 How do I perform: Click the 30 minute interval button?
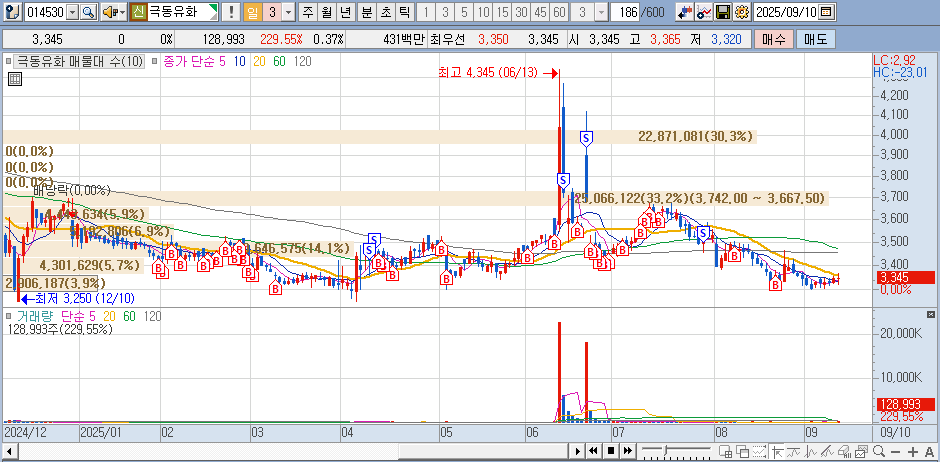coord(522,11)
